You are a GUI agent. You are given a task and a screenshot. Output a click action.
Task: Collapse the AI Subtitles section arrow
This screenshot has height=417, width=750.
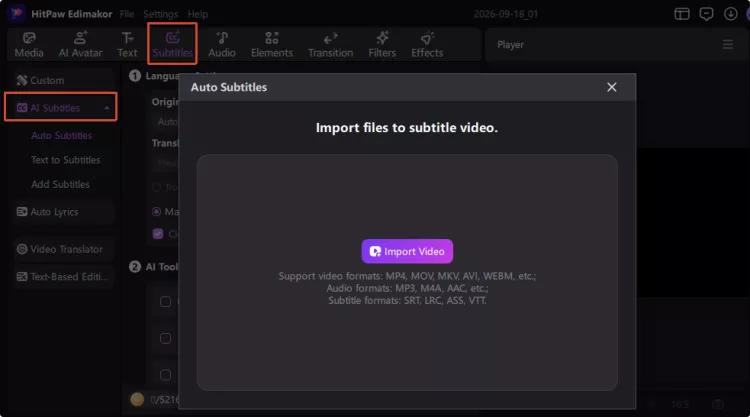[107, 108]
